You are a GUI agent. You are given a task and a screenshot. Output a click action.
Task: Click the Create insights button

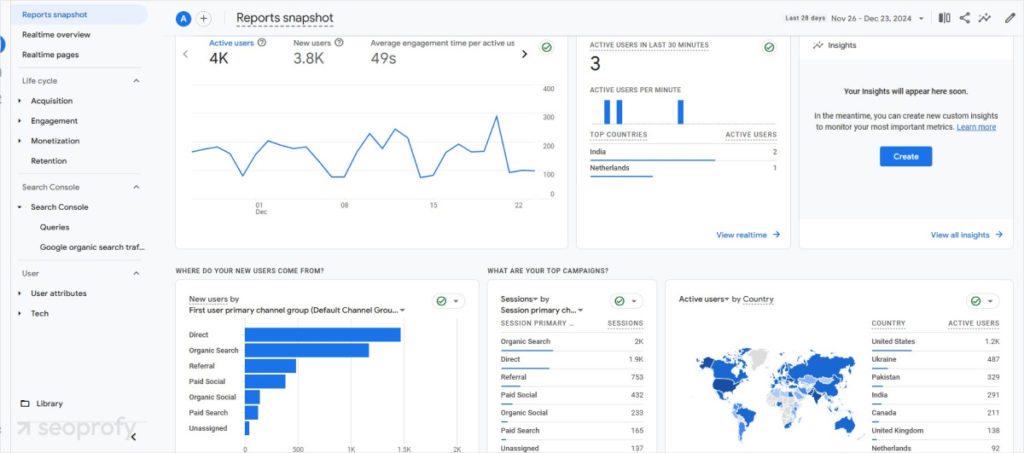(x=905, y=157)
